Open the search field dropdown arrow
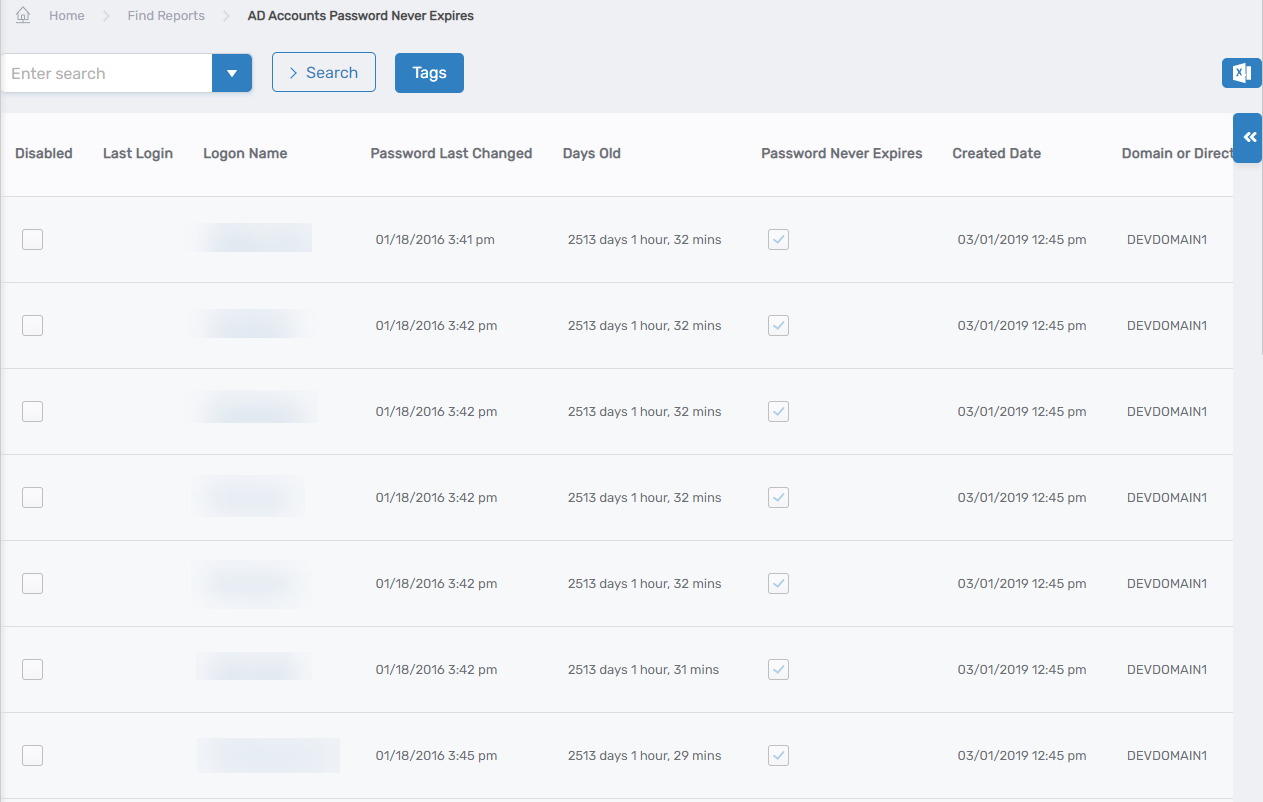This screenshot has width=1263, height=802. tap(232, 73)
